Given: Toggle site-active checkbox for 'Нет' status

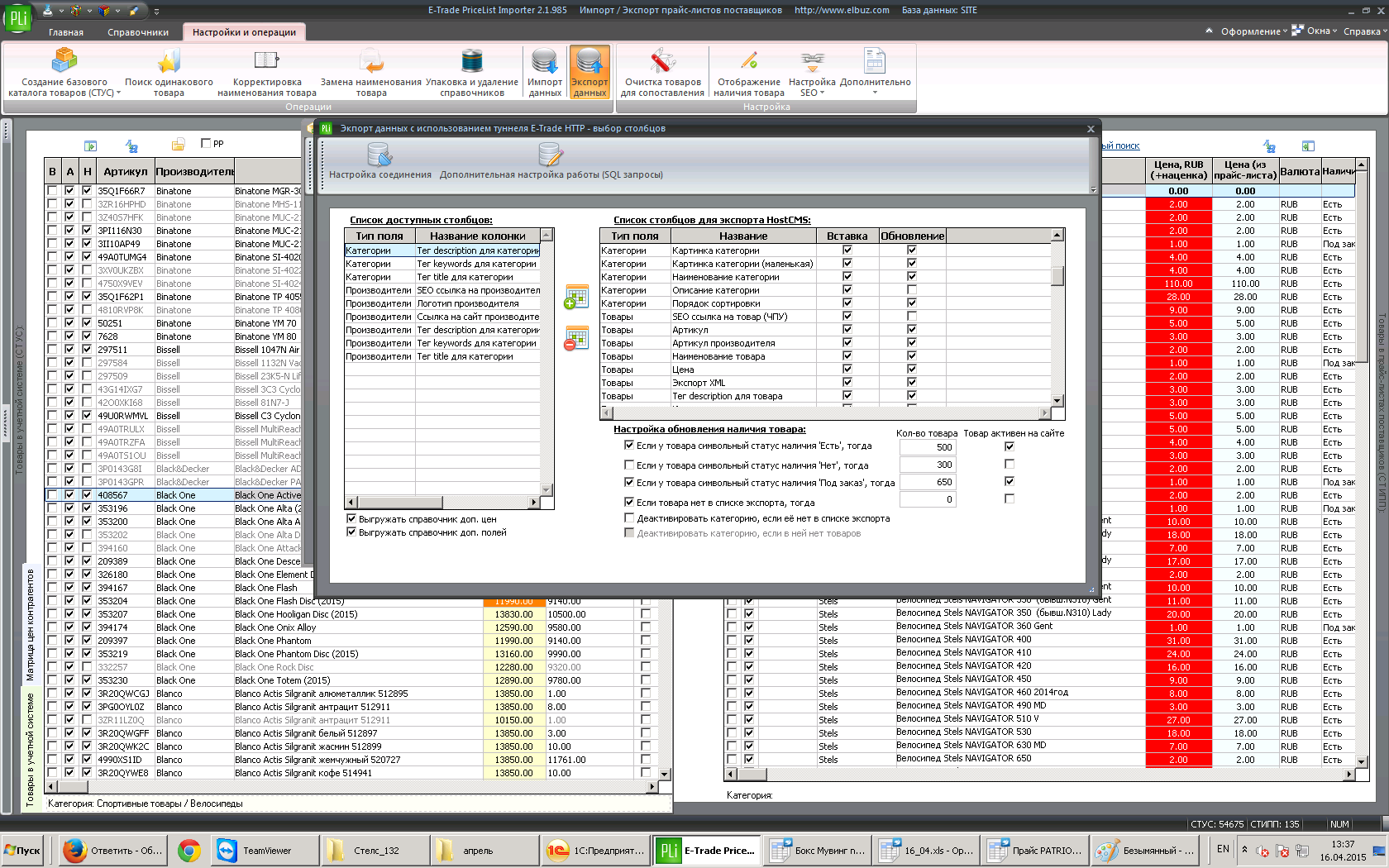Looking at the screenshot, I should tap(1010, 465).
